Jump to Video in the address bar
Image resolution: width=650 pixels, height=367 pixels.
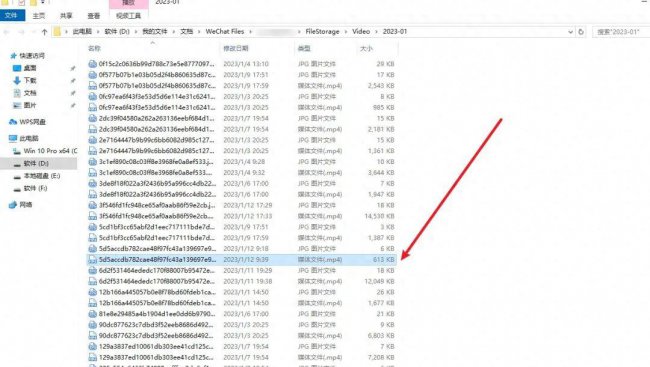pyautogui.click(x=361, y=32)
